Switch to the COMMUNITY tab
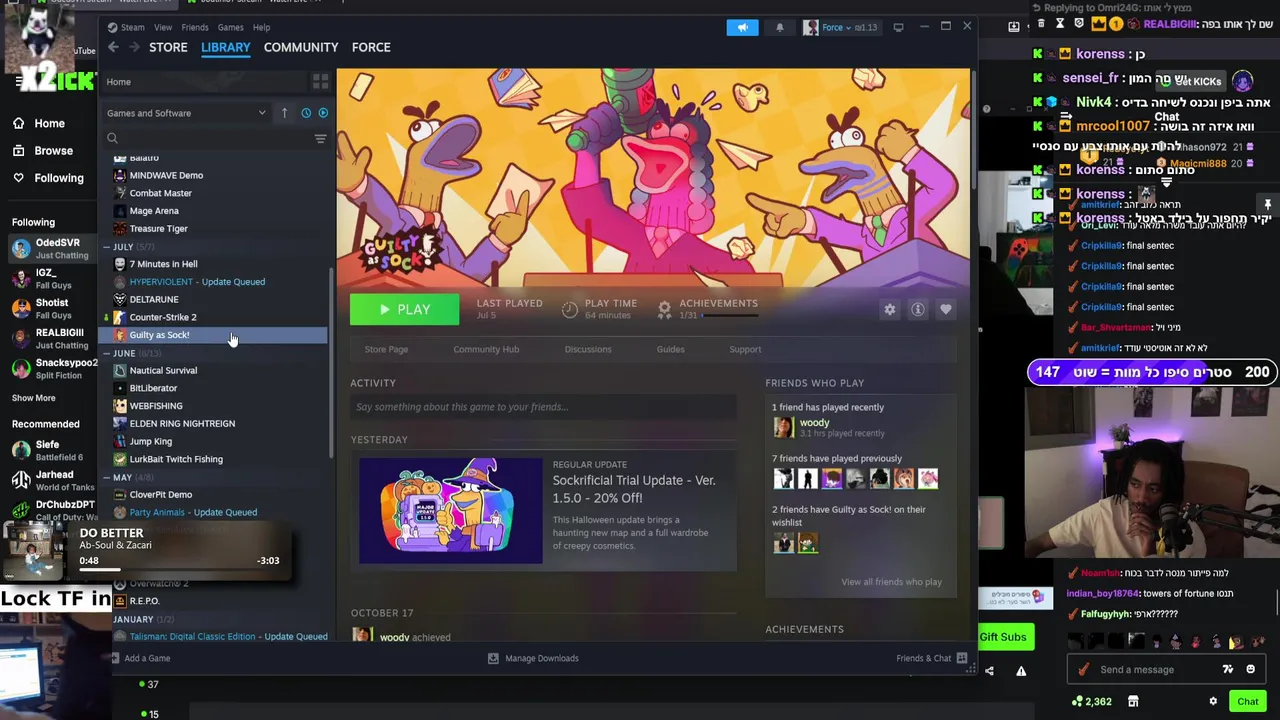The width and height of the screenshot is (1280, 720). click(x=301, y=47)
